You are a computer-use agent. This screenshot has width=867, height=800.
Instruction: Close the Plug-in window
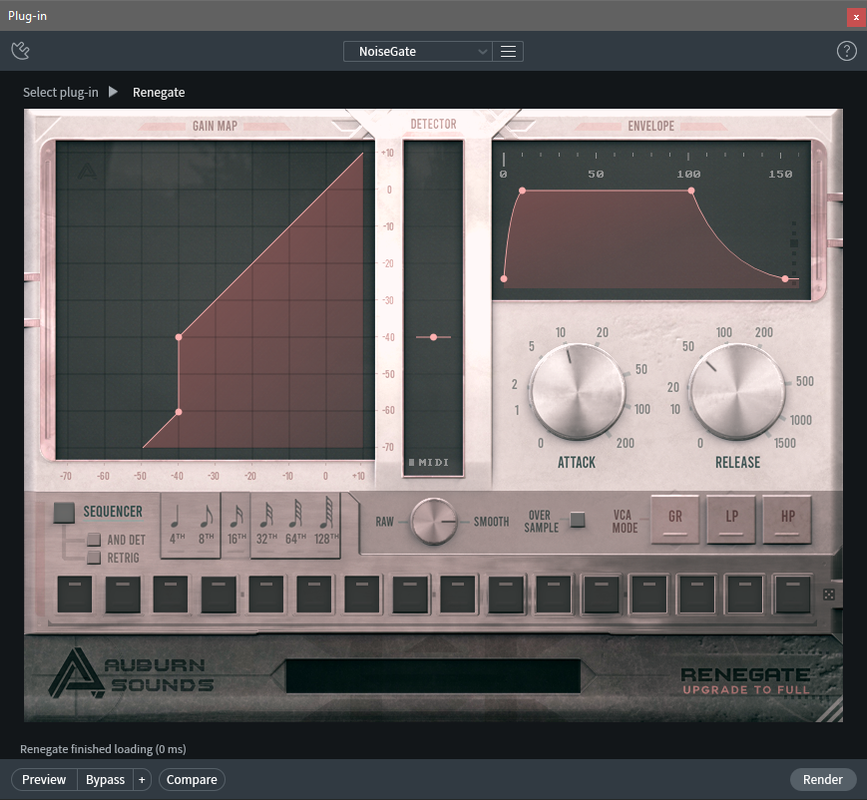[x=856, y=17]
